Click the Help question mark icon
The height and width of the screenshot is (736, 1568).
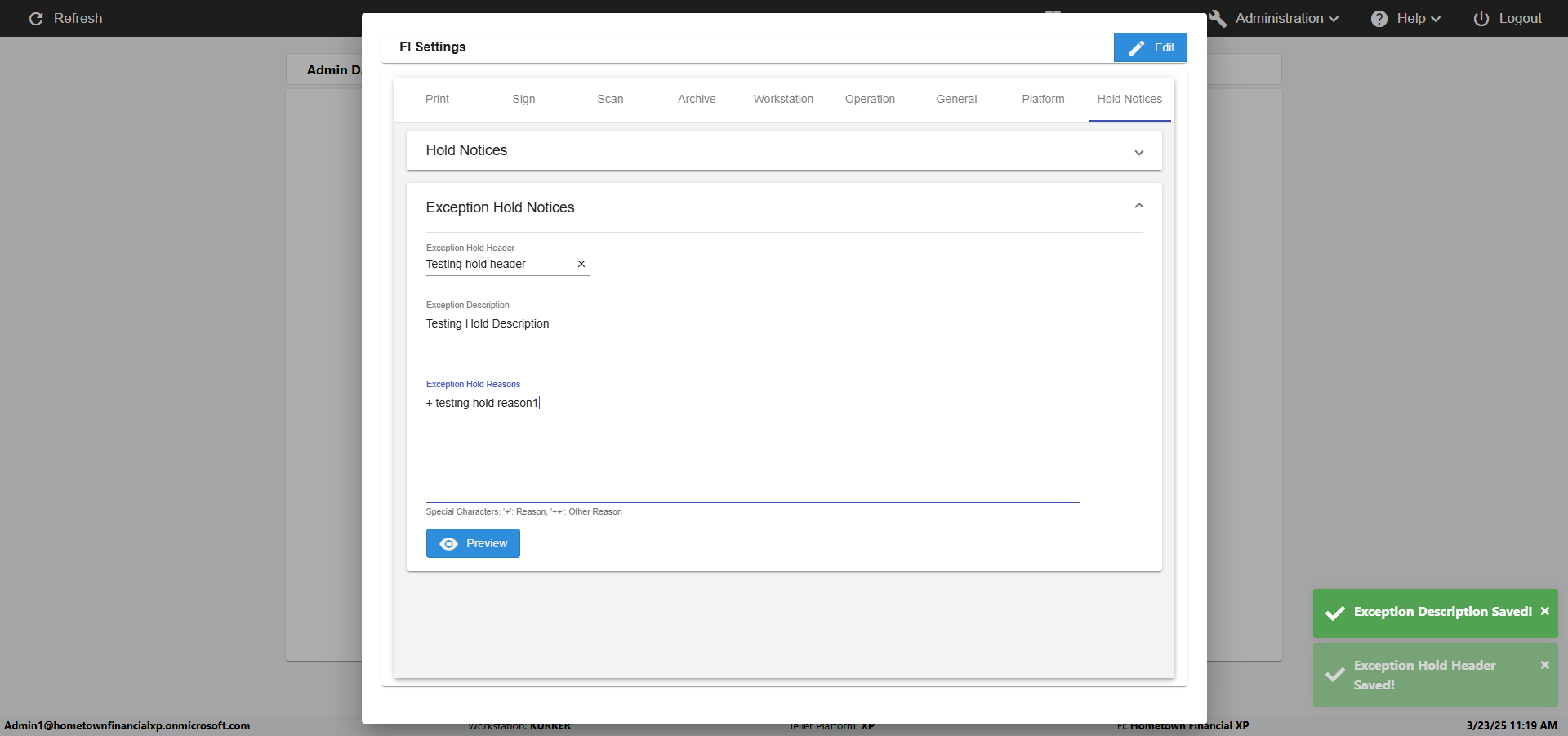click(x=1379, y=19)
